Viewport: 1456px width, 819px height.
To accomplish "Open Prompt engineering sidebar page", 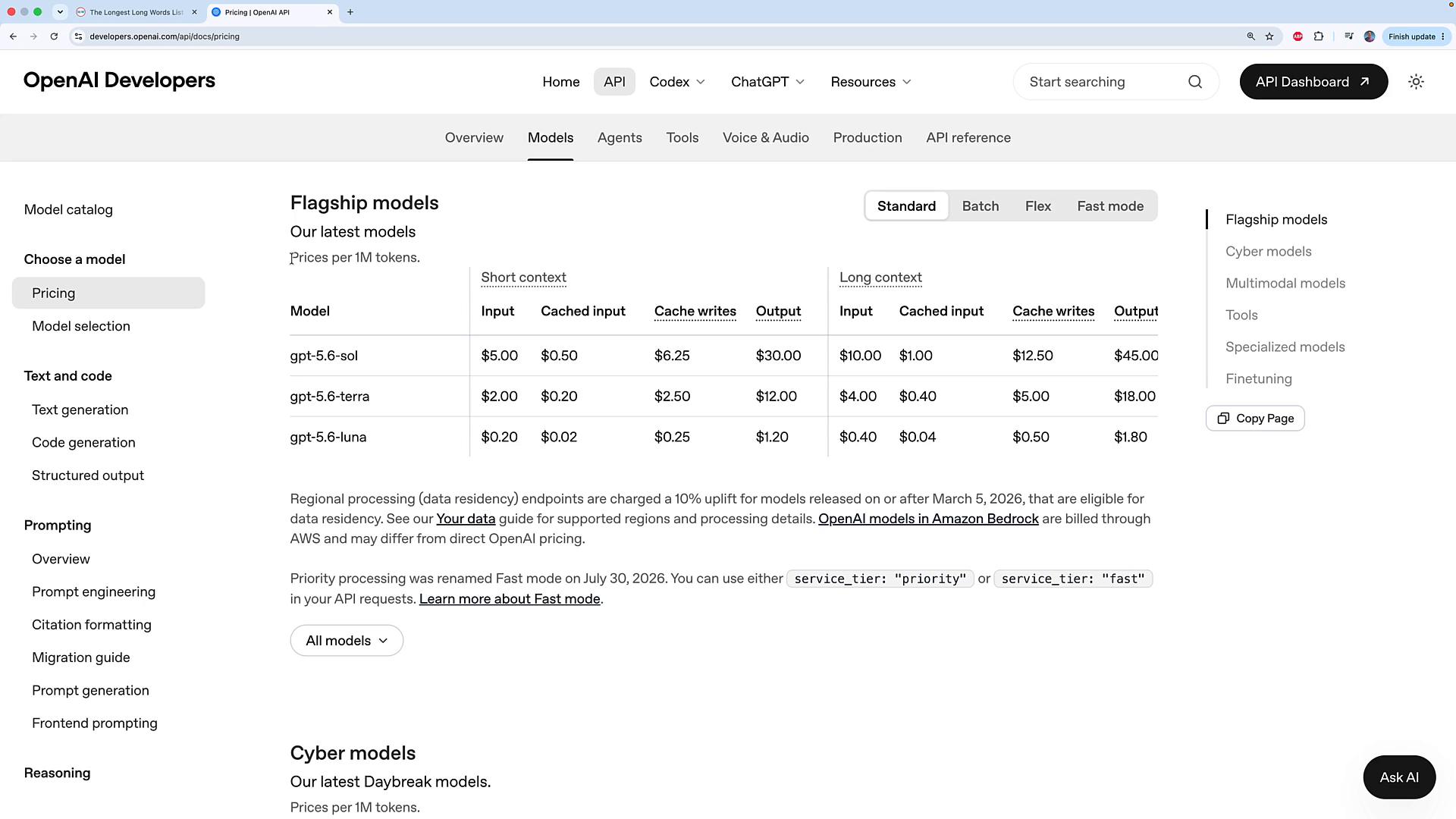I will (93, 591).
